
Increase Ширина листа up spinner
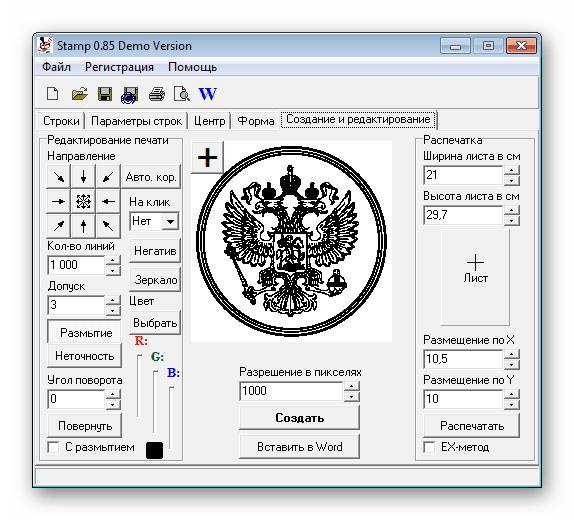tap(511, 170)
